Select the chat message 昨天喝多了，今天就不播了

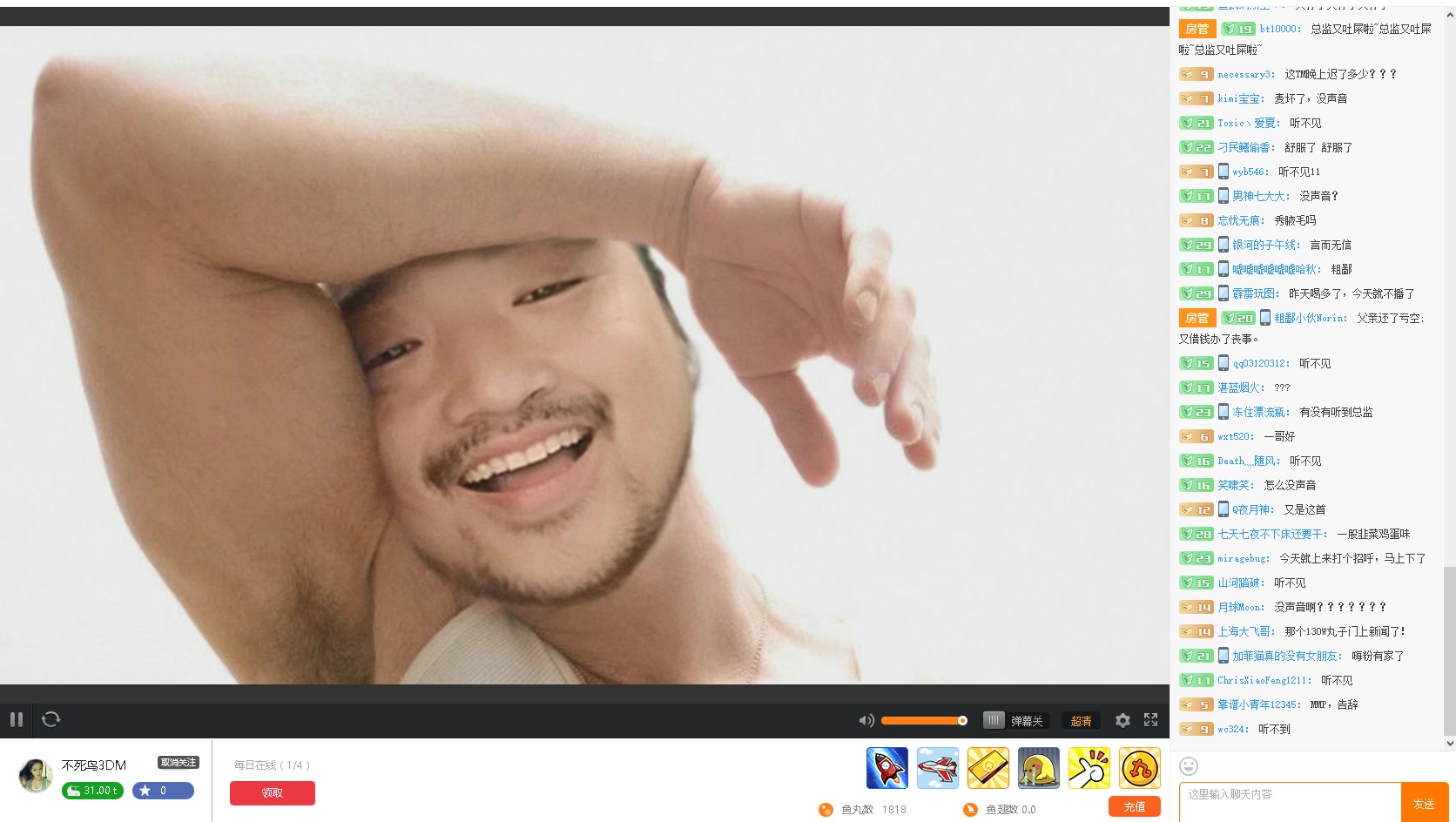click(x=1352, y=293)
